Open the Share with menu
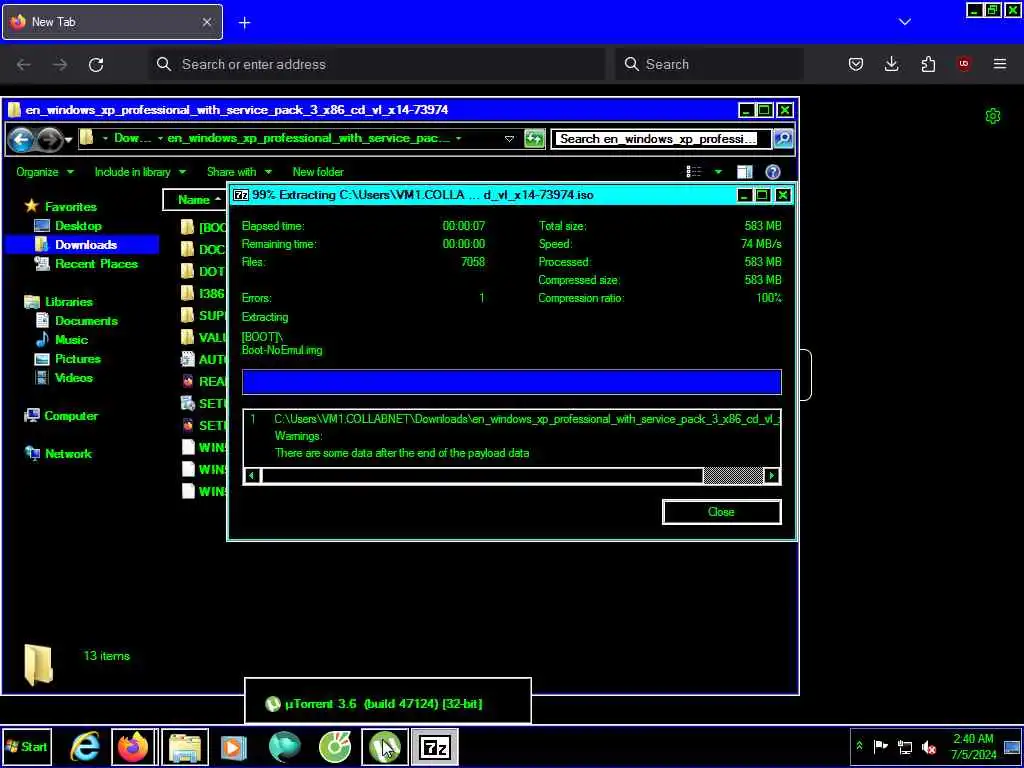 click(239, 172)
